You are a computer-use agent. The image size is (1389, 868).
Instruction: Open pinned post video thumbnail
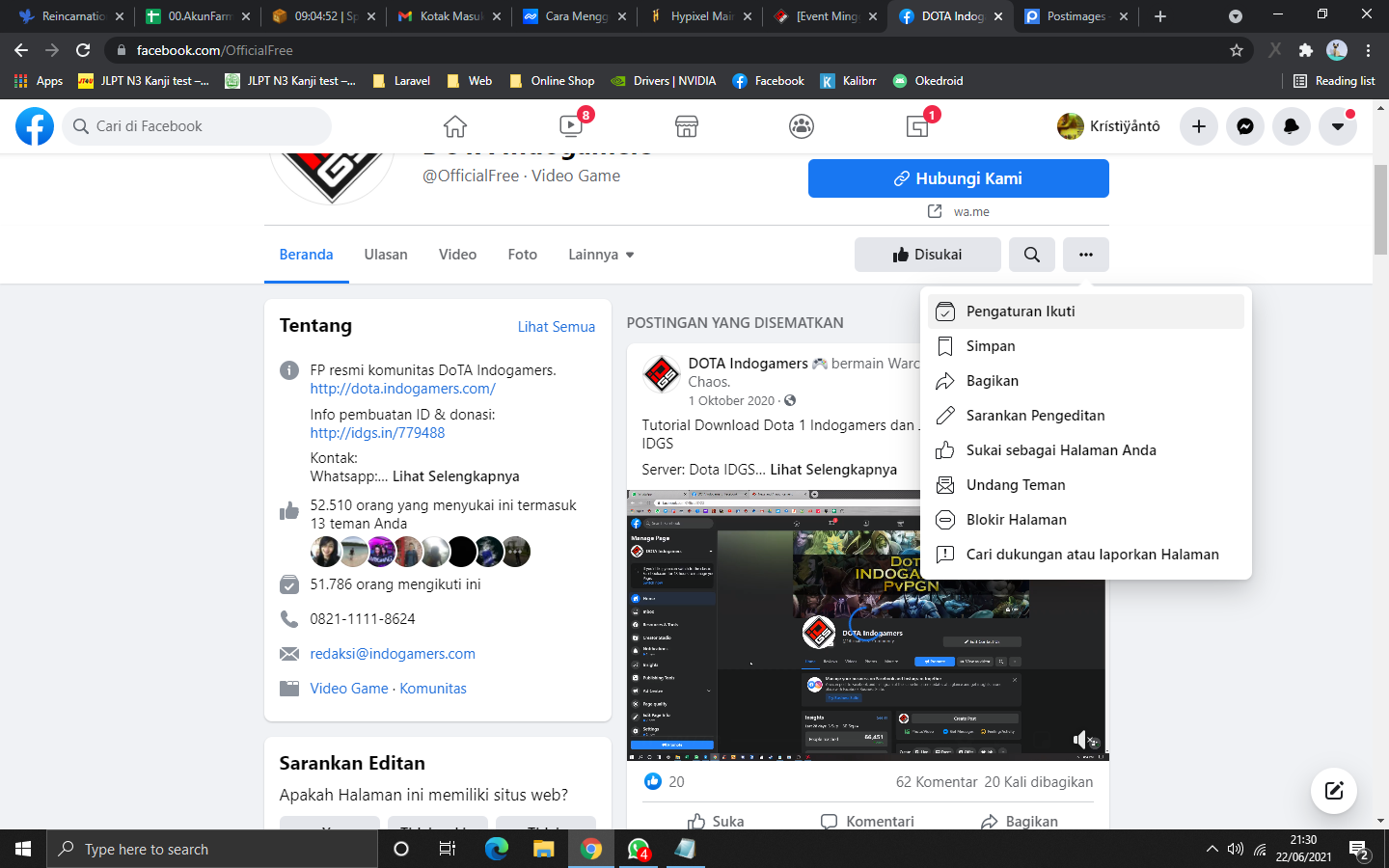click(x=867, y=625)
